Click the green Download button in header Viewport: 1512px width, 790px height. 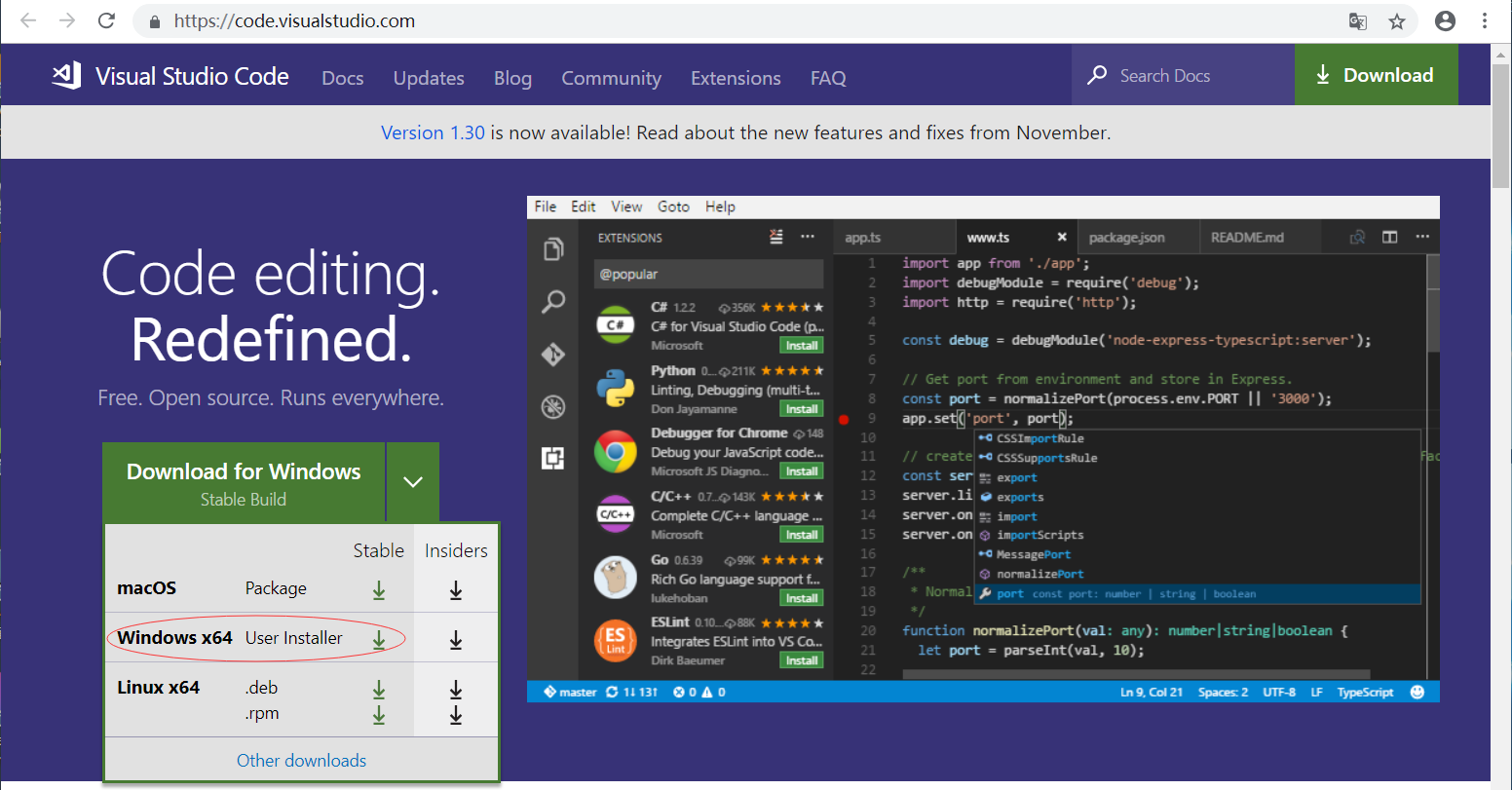pyautogui.click(x=1377, y=75)
